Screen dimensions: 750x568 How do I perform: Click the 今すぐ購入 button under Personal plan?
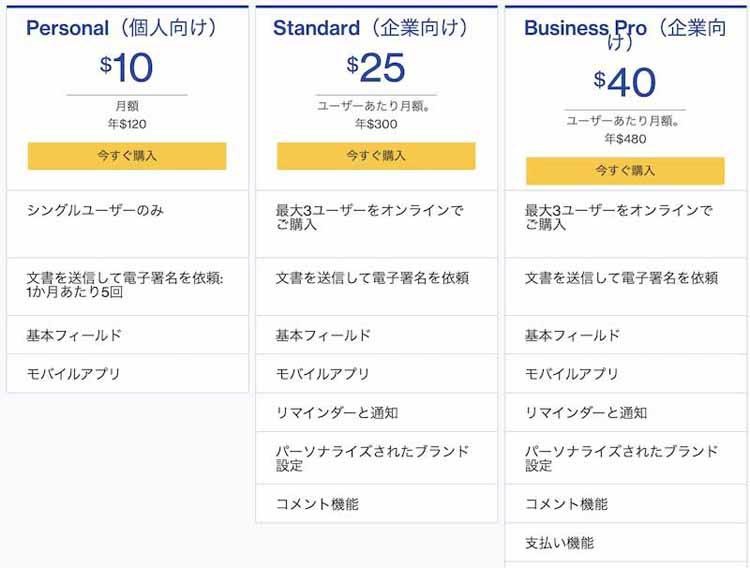tap(127, 156)
